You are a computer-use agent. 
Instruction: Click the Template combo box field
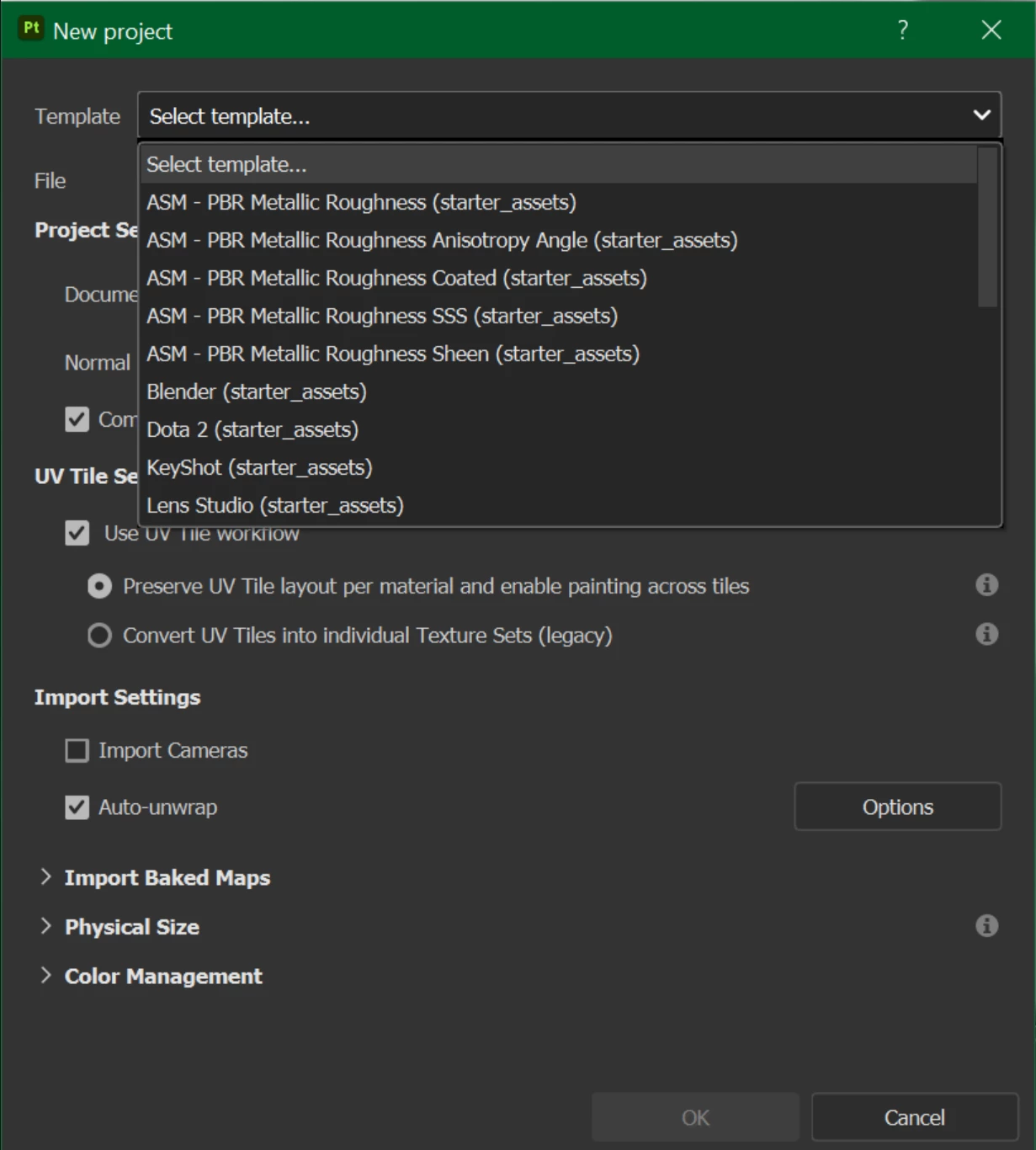569,115
